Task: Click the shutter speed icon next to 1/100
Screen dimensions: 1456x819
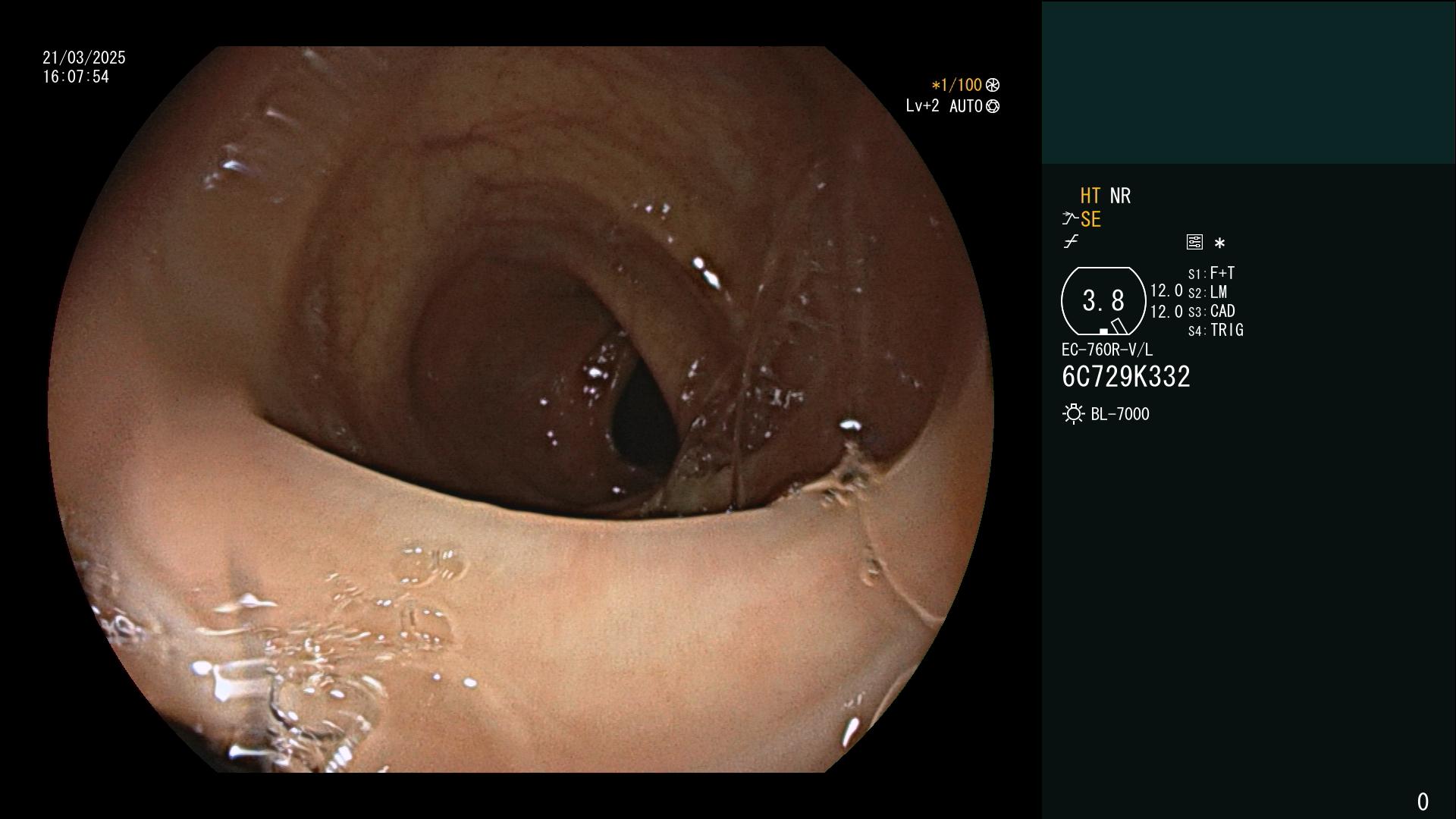Action: (993, 85)
